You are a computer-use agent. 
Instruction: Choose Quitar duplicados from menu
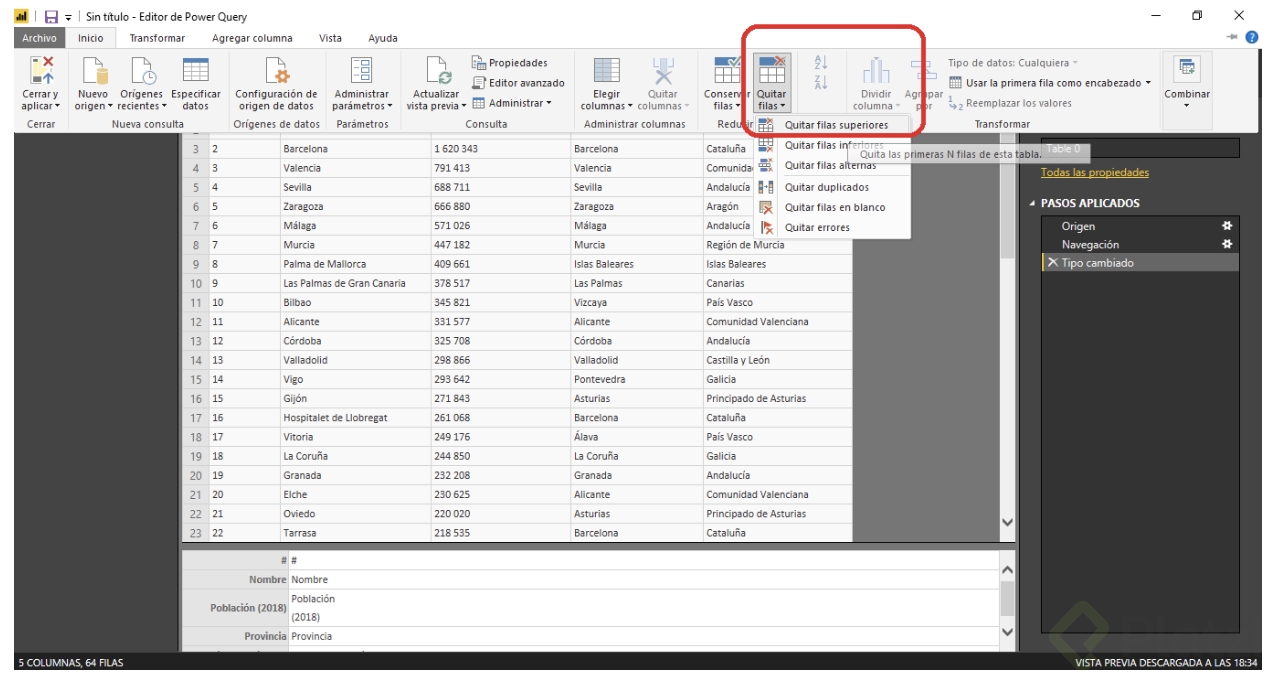coord(832,187)
